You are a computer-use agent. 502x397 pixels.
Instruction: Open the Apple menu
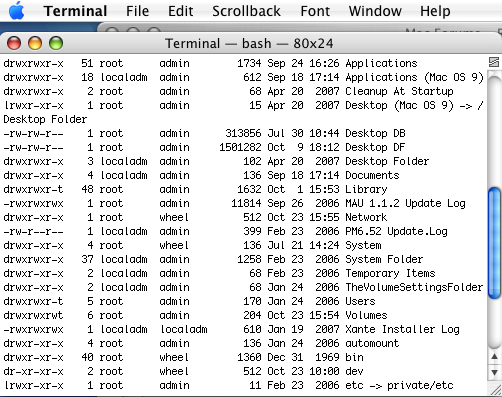17,10
